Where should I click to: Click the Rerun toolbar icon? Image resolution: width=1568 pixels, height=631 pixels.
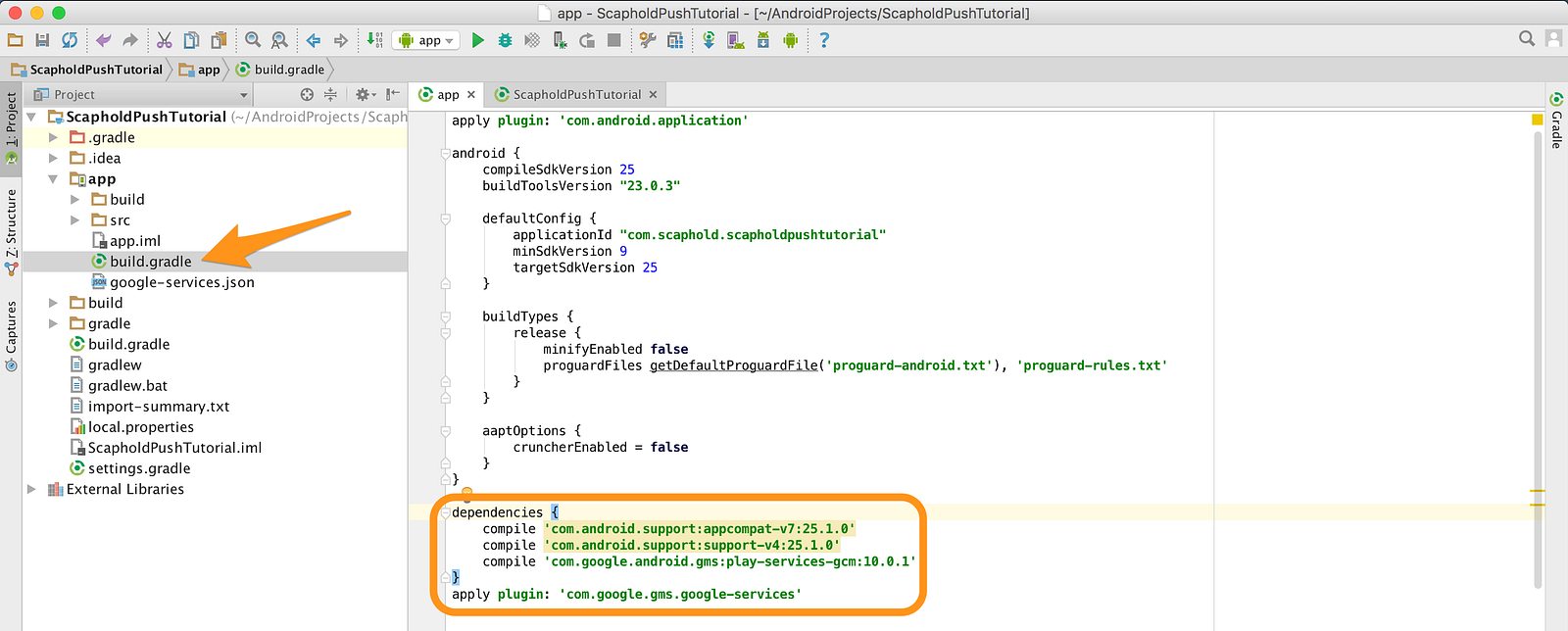point(587,40)
